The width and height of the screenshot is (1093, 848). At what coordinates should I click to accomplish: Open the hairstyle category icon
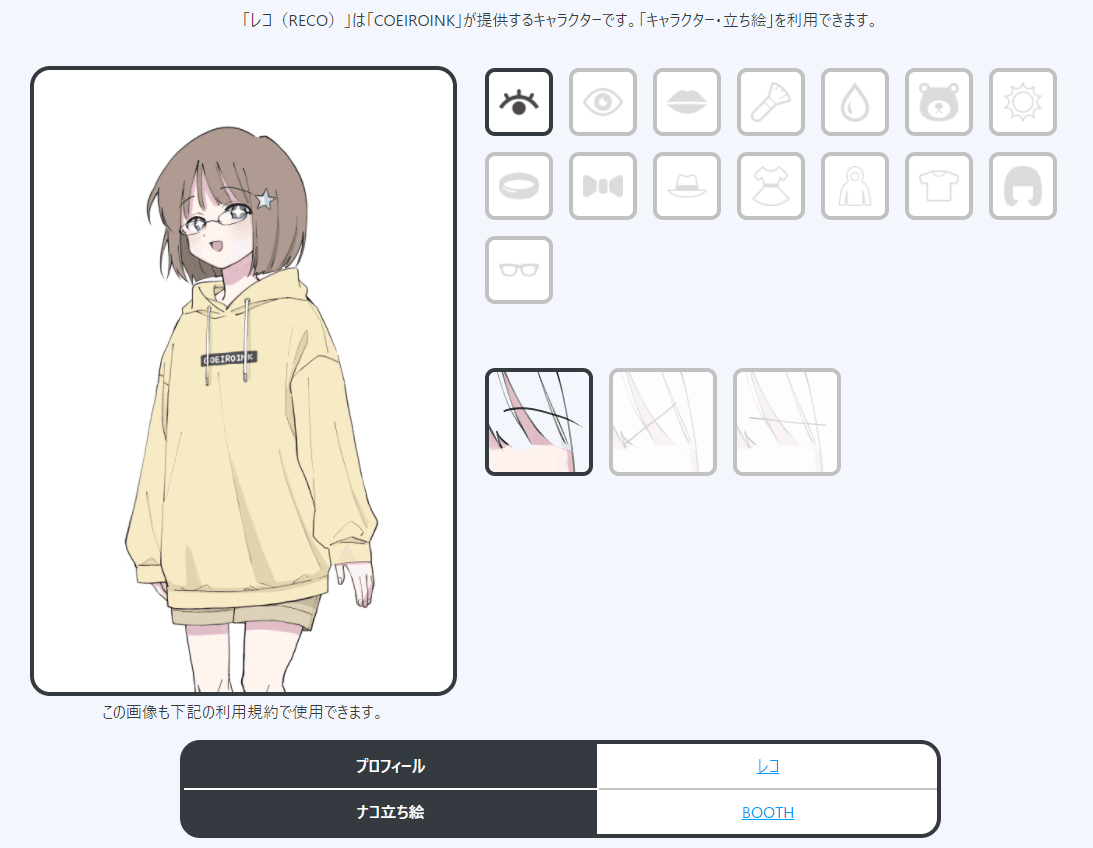pyautogui.click(x=1023, y=186)
